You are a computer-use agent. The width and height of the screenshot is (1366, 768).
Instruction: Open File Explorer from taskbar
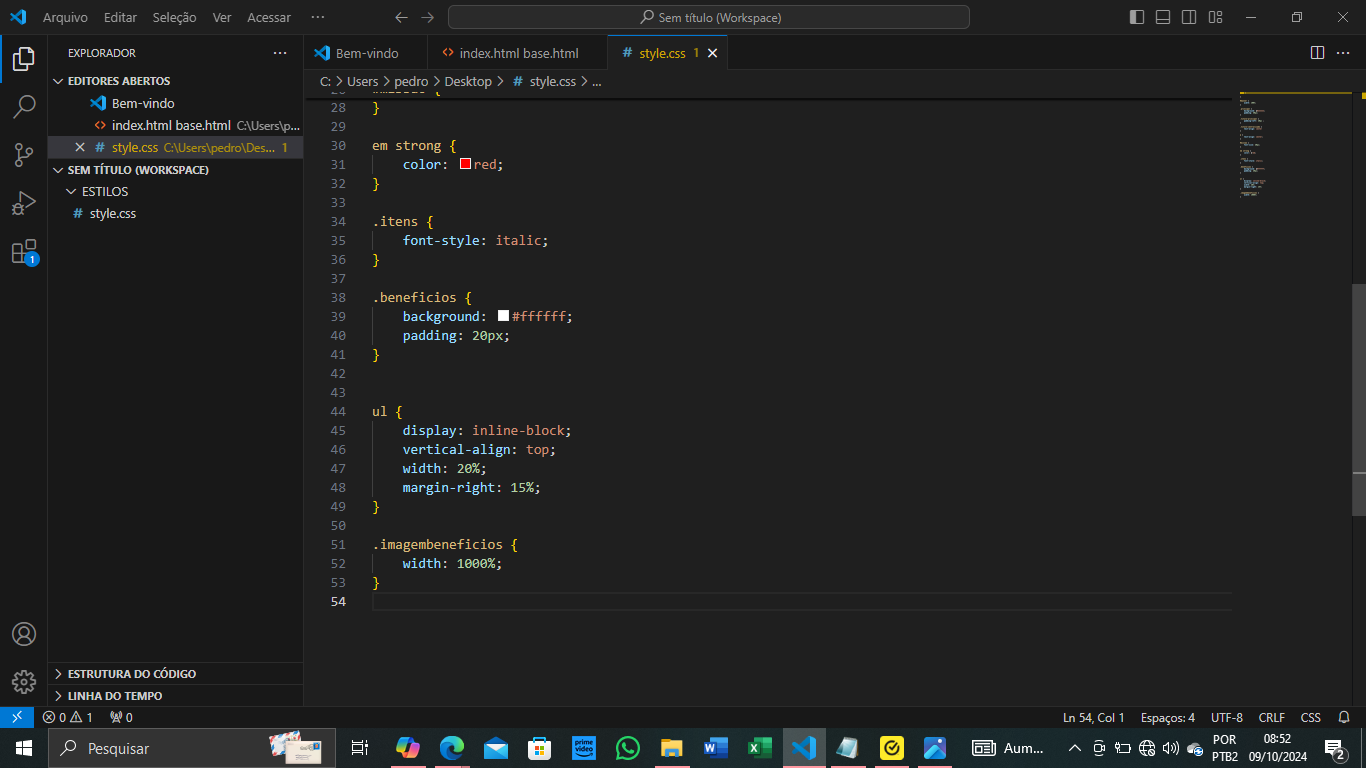[672, 748]
